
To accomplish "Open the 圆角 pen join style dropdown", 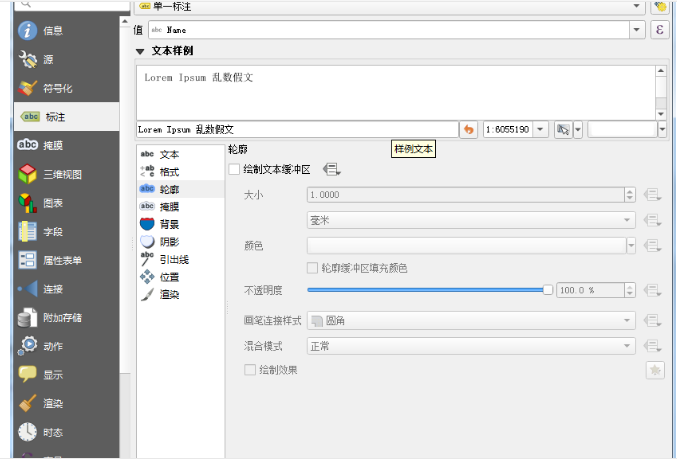I will (471, 320).
